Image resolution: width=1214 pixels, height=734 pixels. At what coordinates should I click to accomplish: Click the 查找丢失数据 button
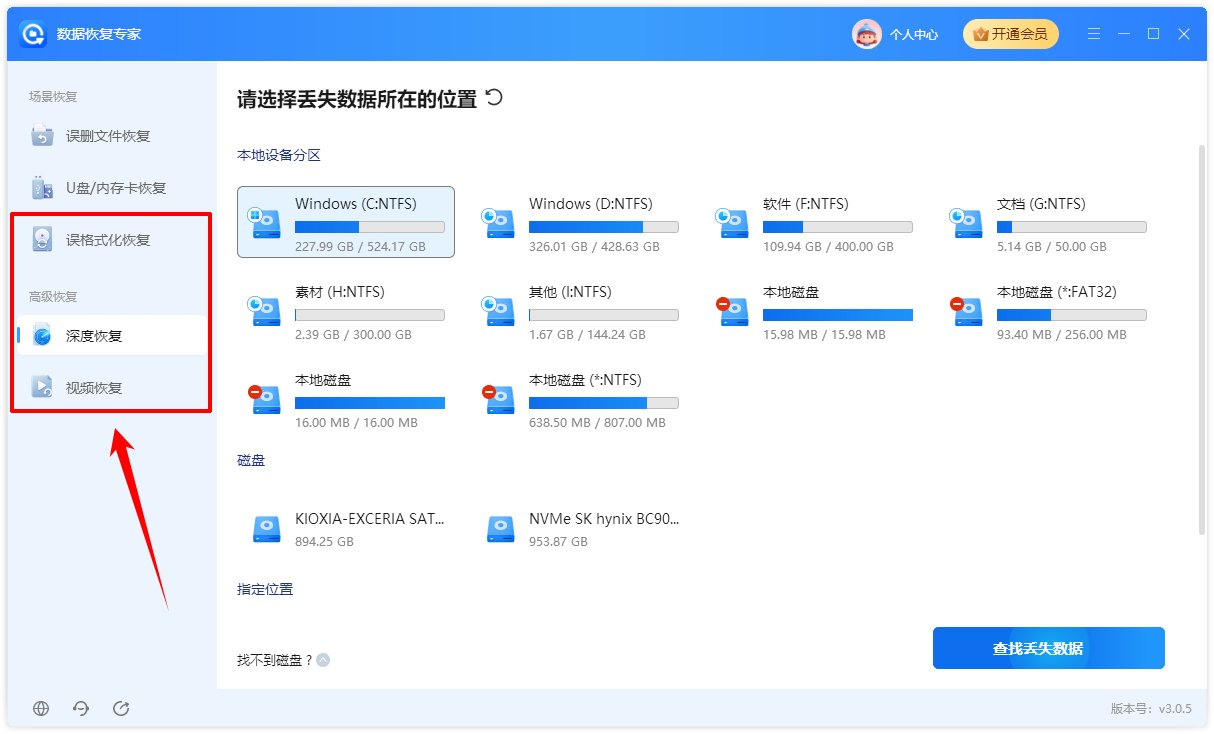pyautogui.click(x=1048, y=648)
